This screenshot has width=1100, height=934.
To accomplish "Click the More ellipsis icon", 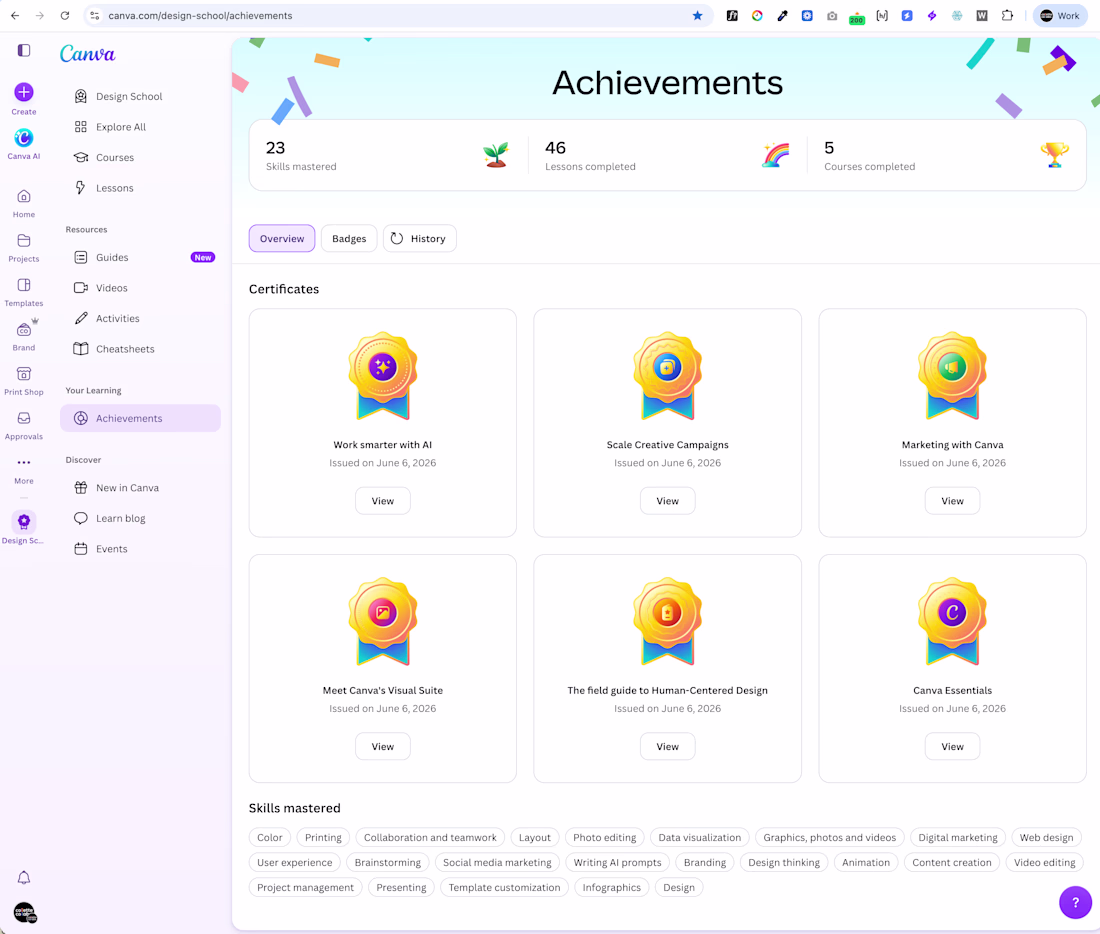I will click(24, 462).
